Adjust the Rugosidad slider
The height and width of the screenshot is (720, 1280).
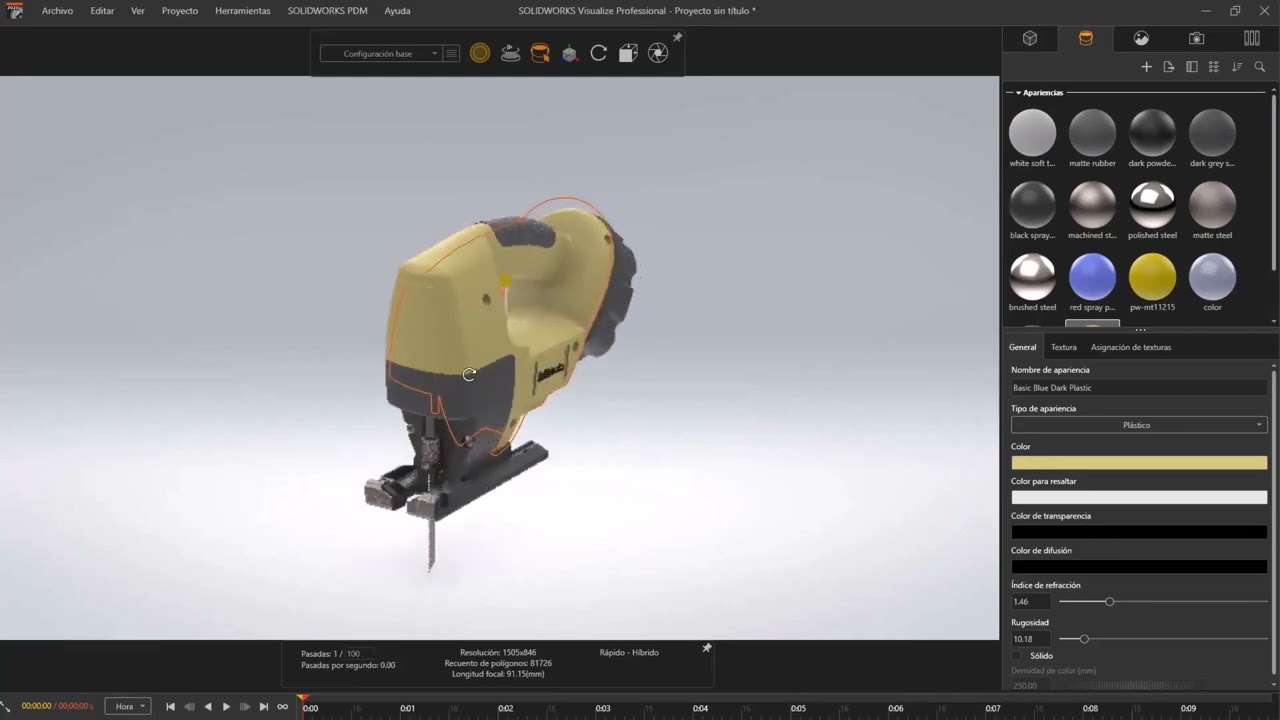[x=1084, y=639]
